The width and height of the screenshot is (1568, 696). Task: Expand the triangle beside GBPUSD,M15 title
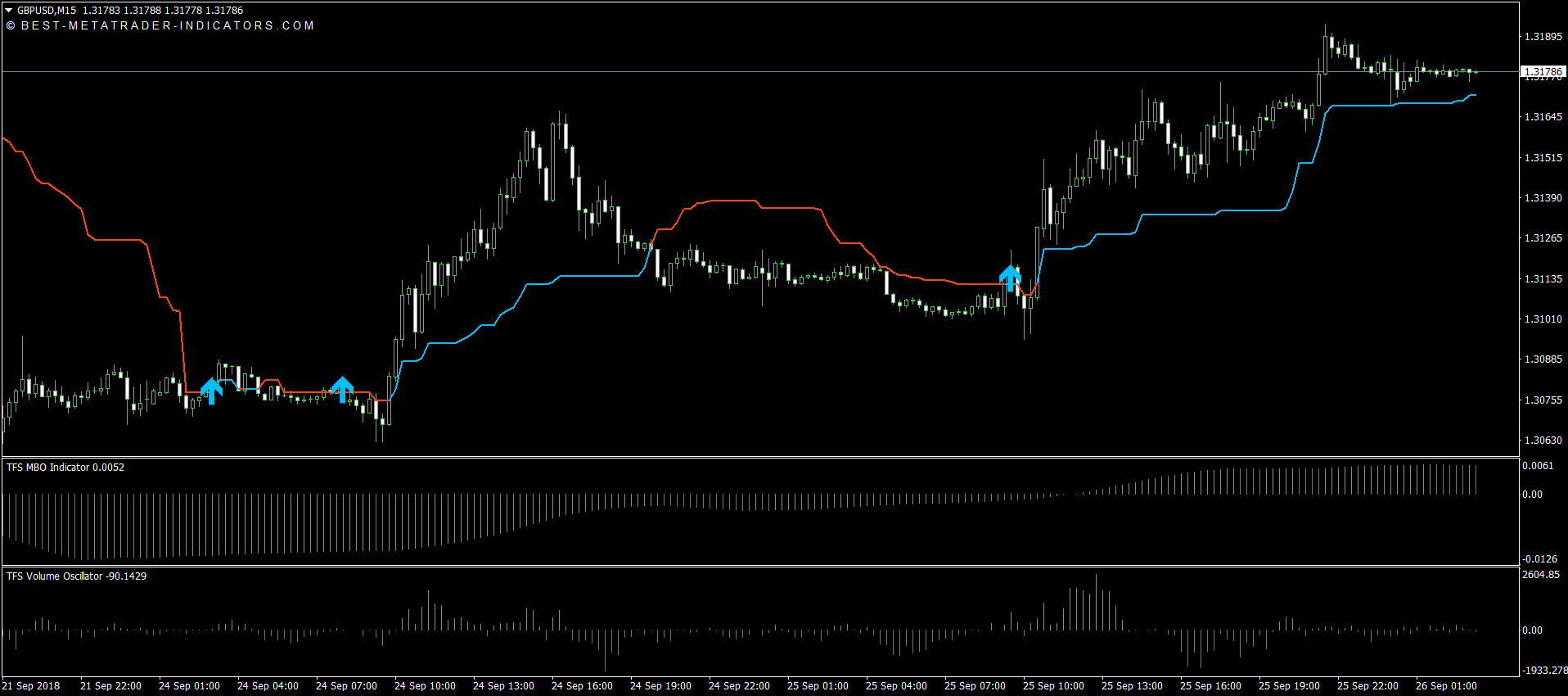(x=9, y=11)
